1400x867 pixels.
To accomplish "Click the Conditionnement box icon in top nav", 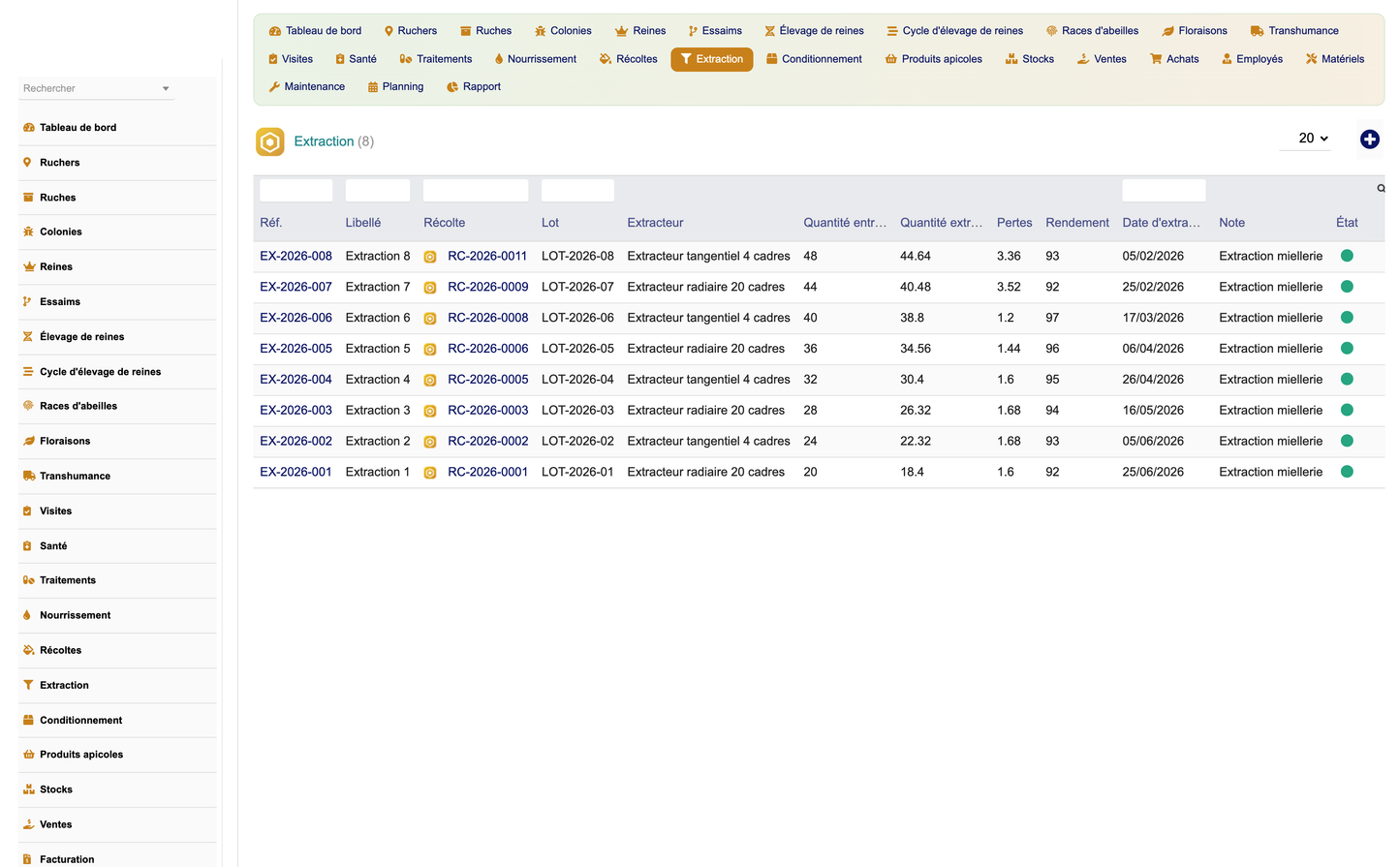I will coord(772,59).
